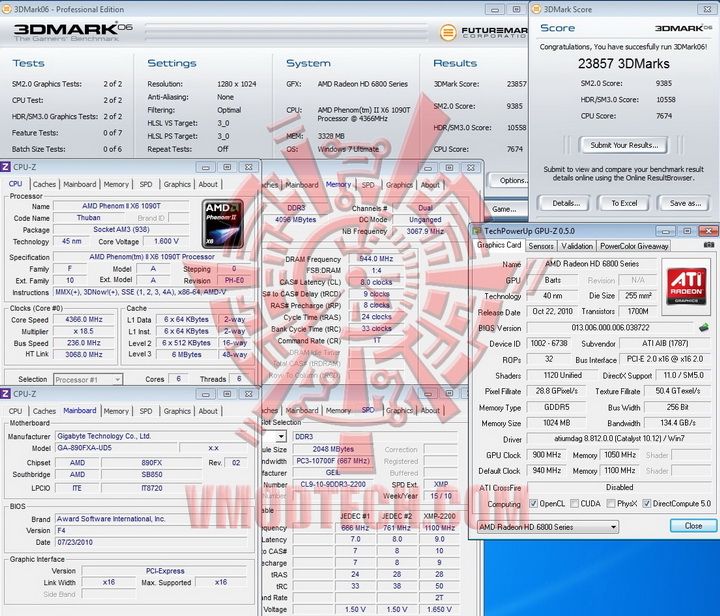The height and width of the screenshot is (616, 720).
Task: Click the HT Link 3068.0 MHz value
Action: pyautogui.click(x=83, y=354)
